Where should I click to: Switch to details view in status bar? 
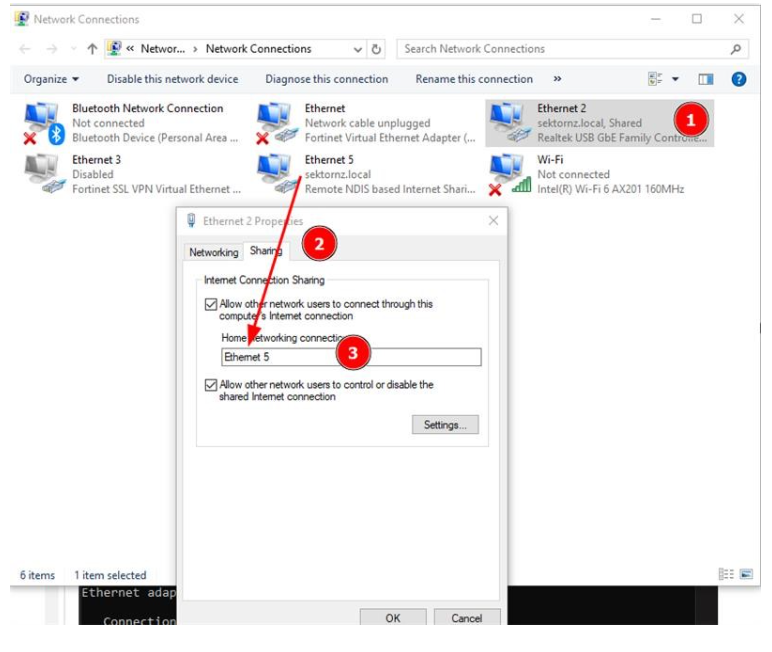pyautogui.click(x=726, y=574)
